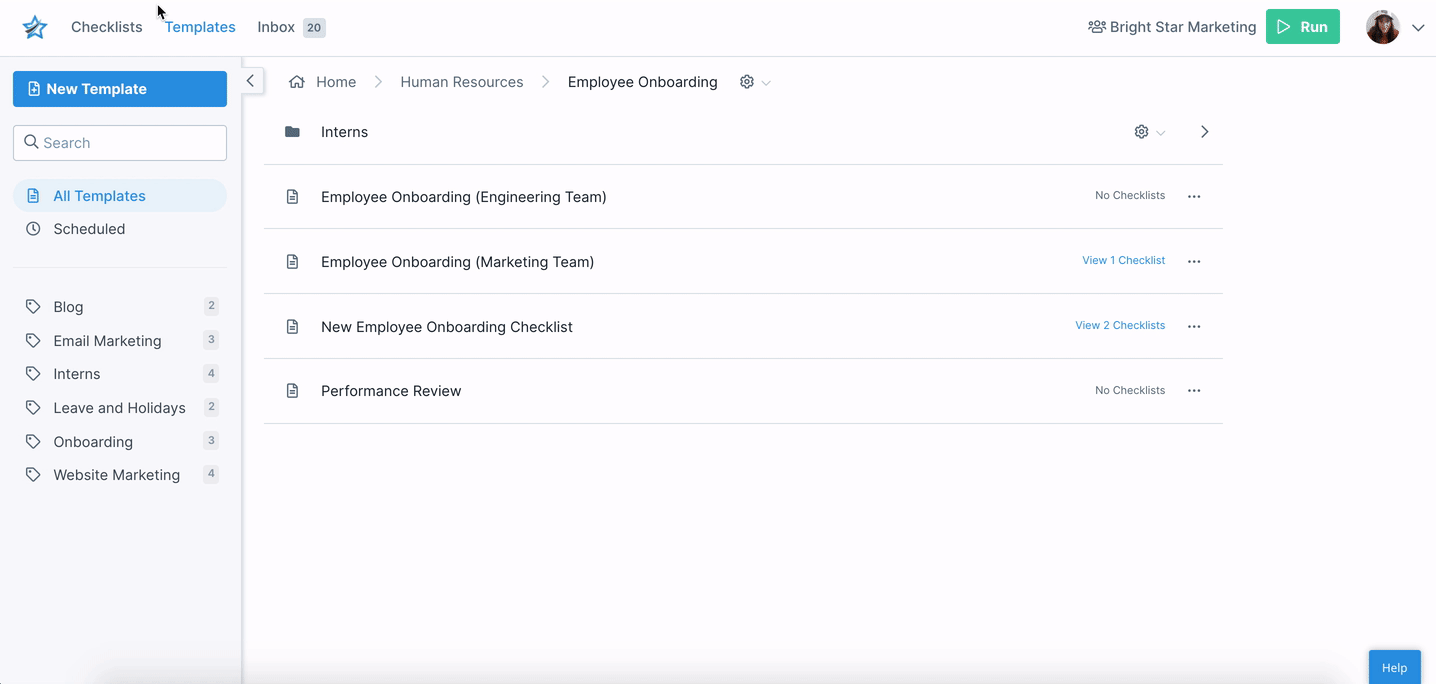Screen dimensions: 1436x684
Task: Expand the user account dropdown arrow
Action: (1418, 28)
